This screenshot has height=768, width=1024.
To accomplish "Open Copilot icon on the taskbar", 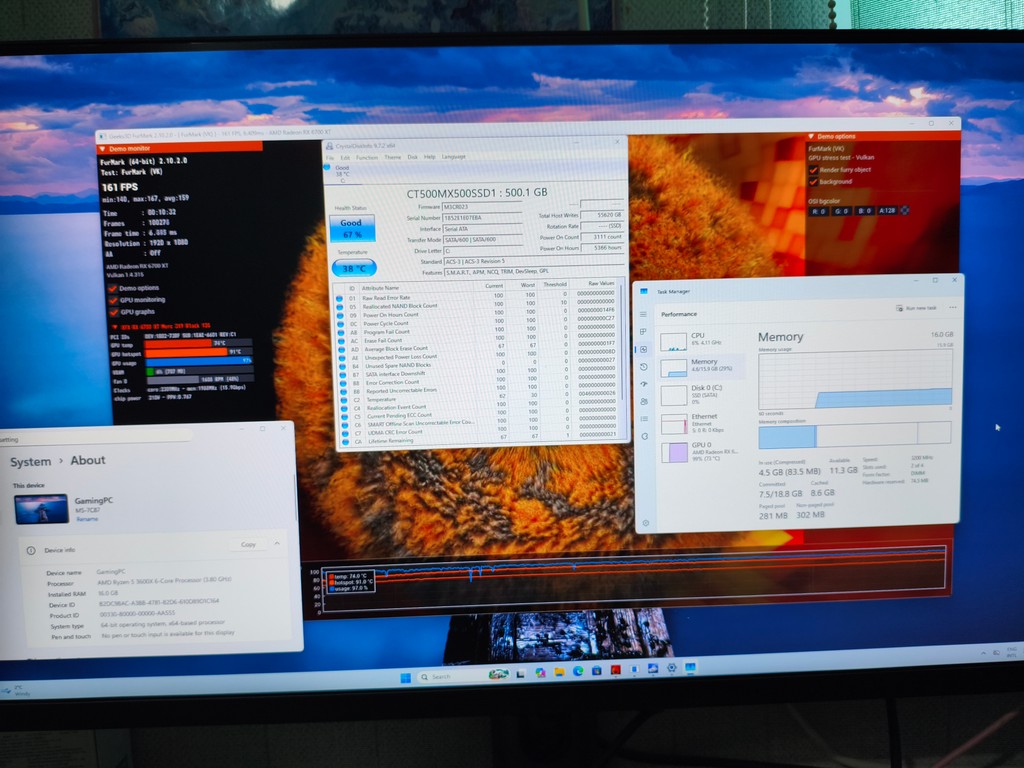I will 540,673.
